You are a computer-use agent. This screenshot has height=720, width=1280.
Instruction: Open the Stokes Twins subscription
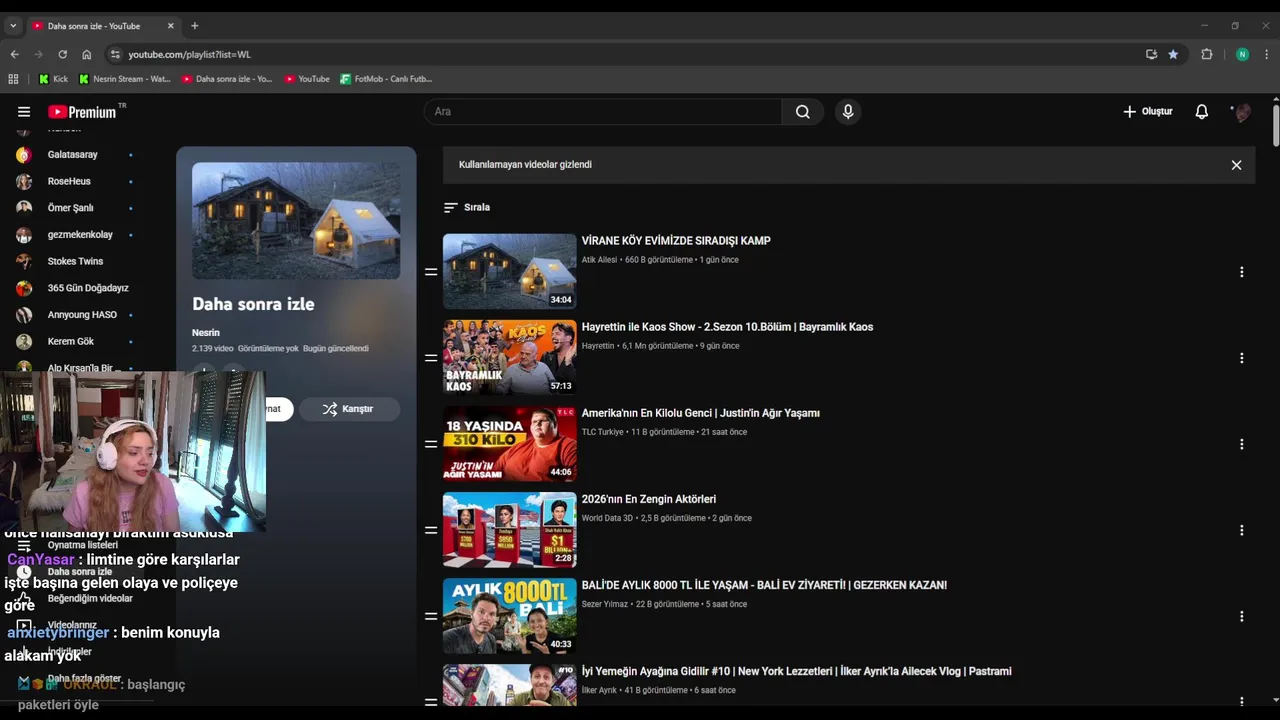(x=74, y=261)
